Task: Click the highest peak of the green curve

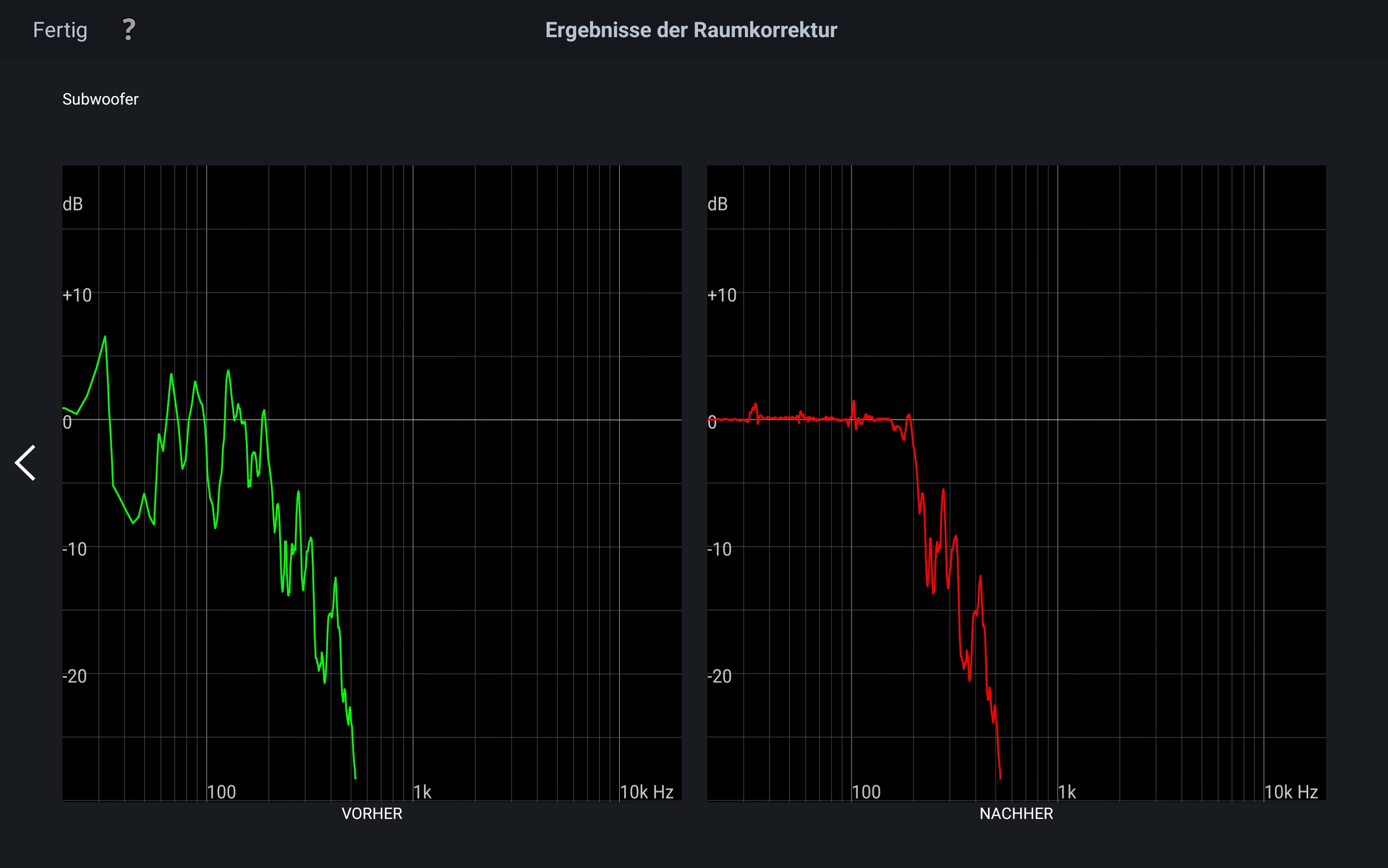Action: 105,337
